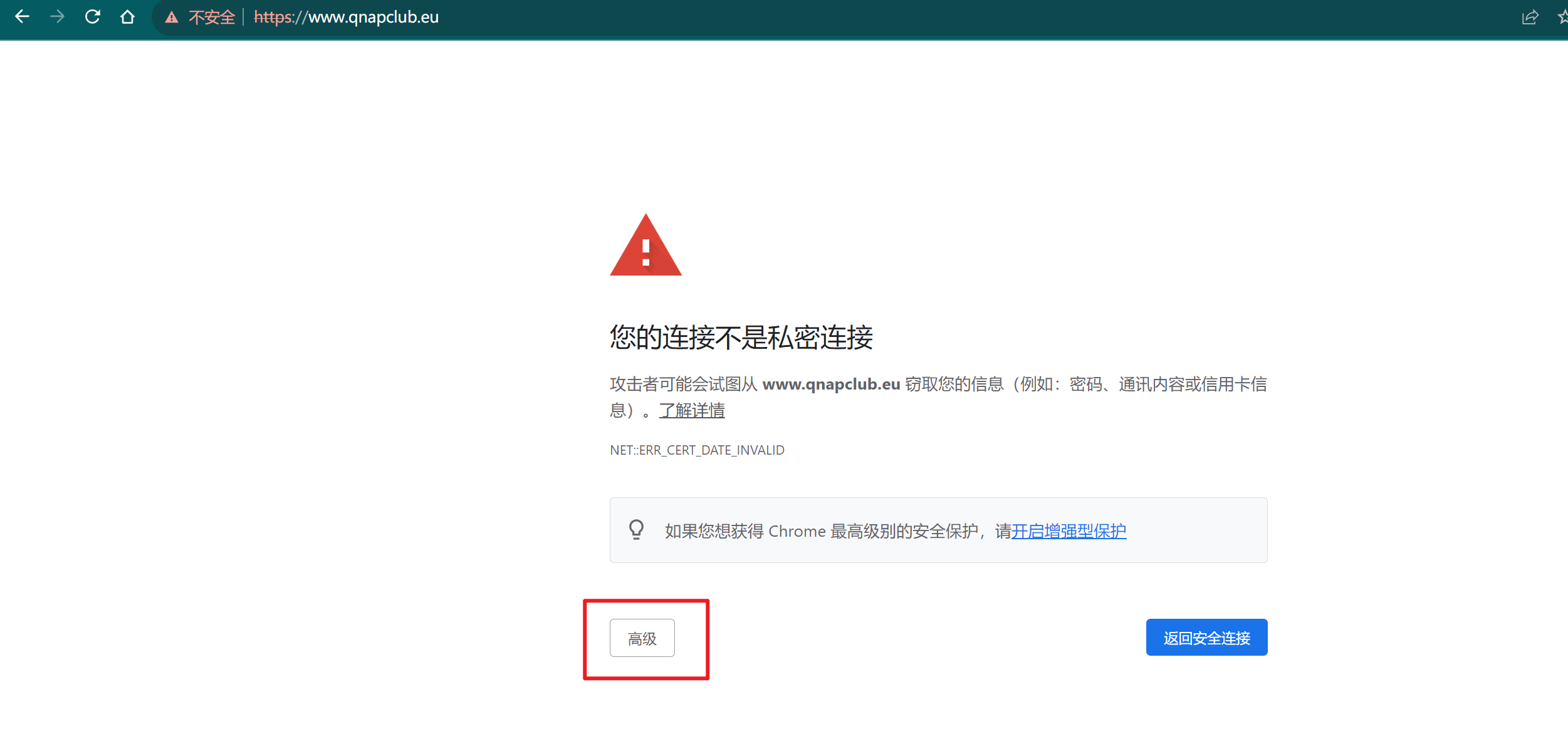Image resolution: width=1568 pixels, height=734 pixels.
Task: Click the heading 您的连接不是私密连接
Action: pyautogui.click(x=741, y=338)
